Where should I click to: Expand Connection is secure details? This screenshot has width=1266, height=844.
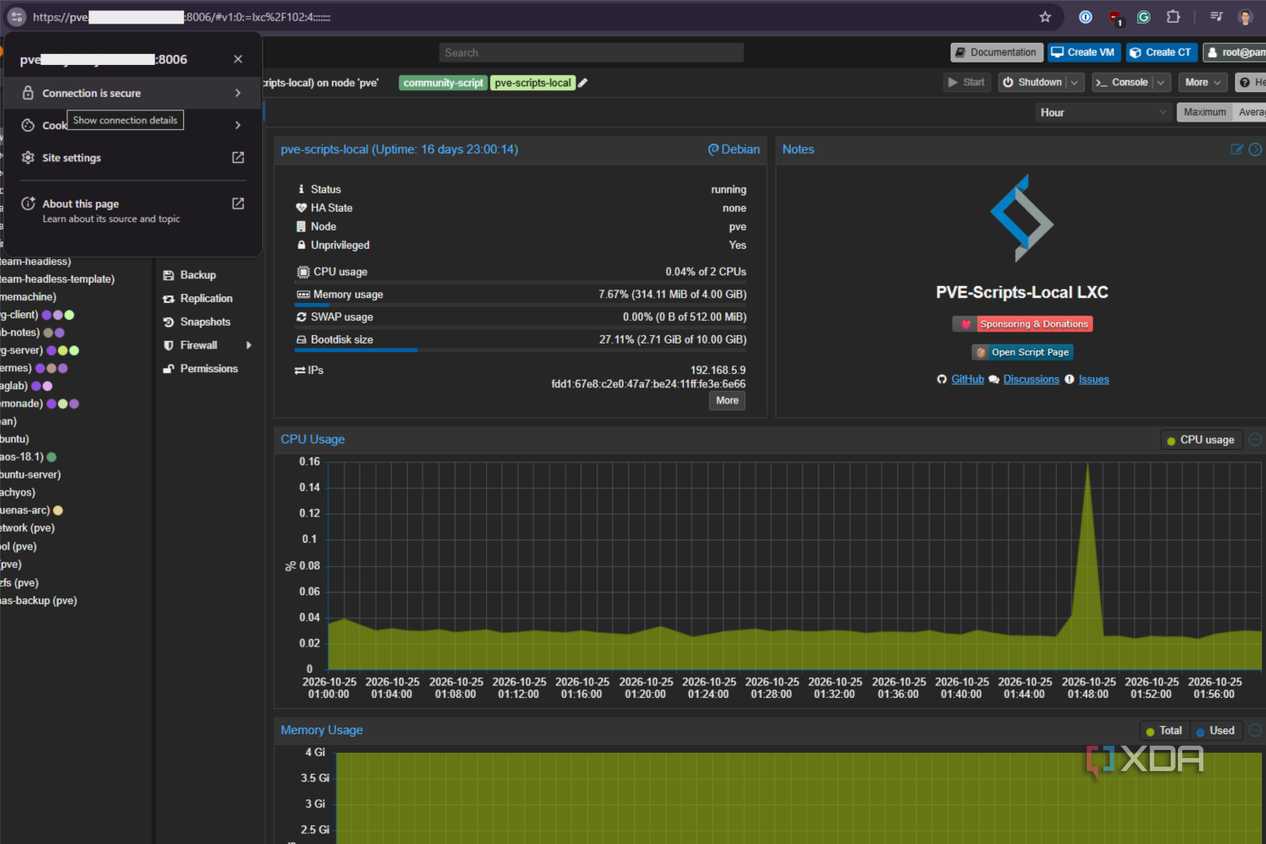click(x=133, y=93)
